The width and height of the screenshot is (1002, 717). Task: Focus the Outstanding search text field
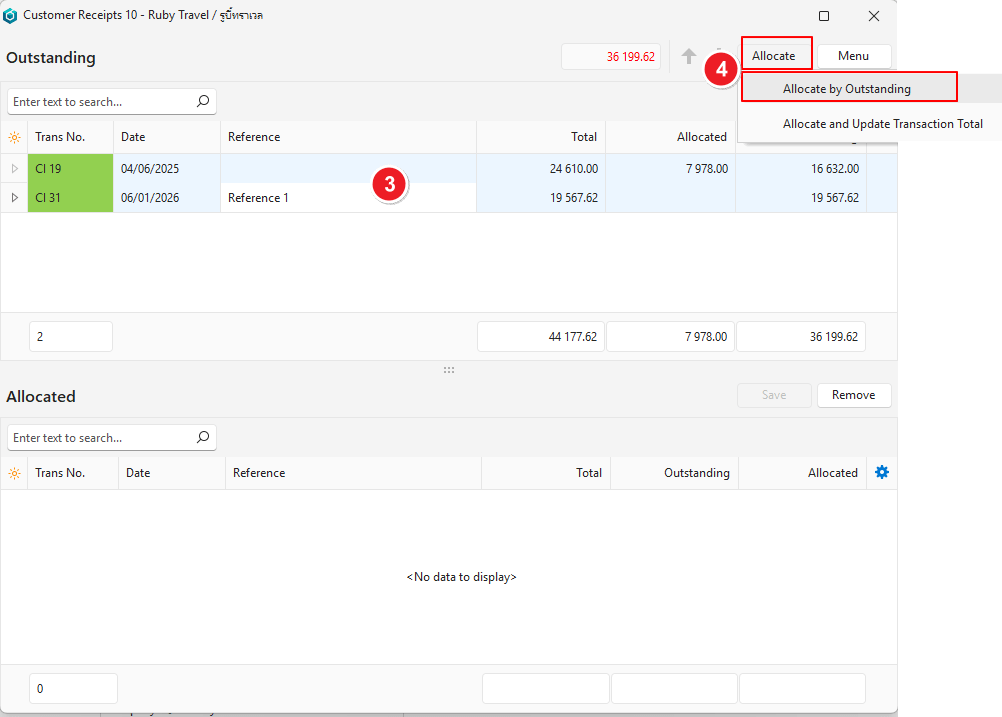pos(98,102)
